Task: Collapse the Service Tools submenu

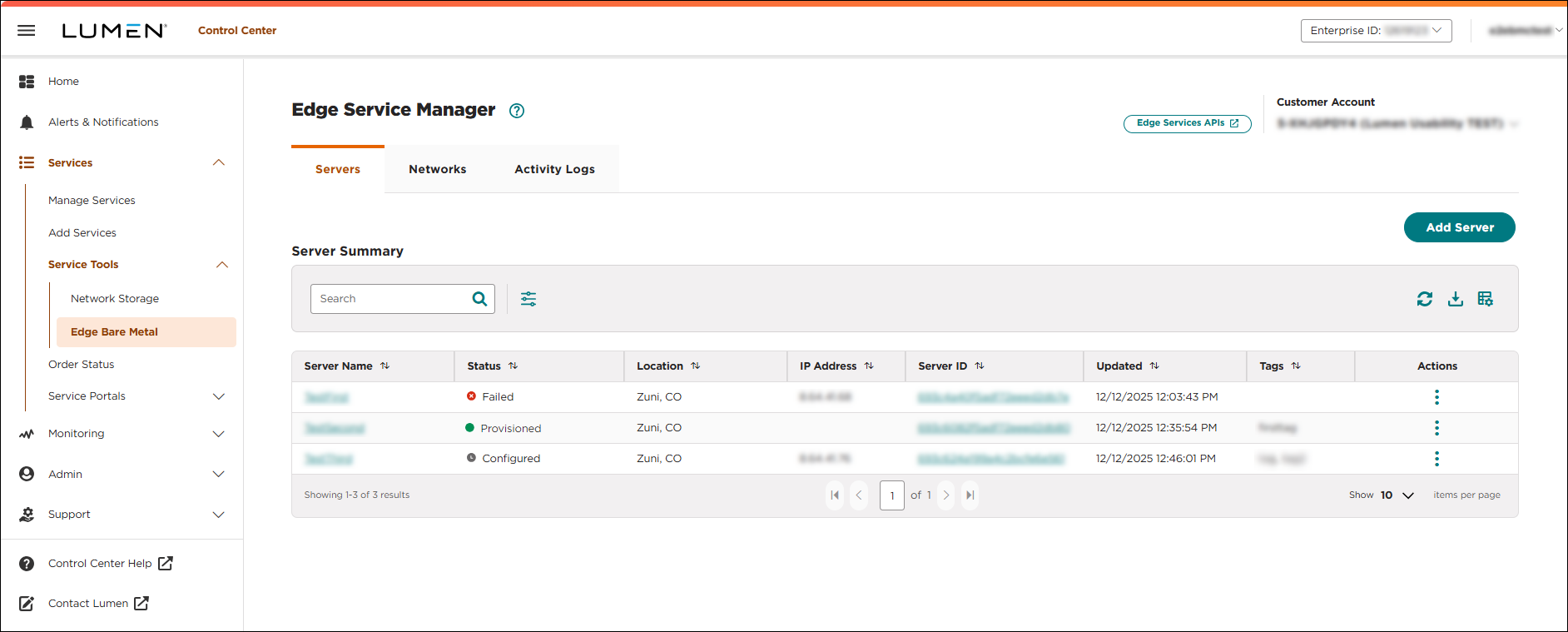Action: point(222,265)
